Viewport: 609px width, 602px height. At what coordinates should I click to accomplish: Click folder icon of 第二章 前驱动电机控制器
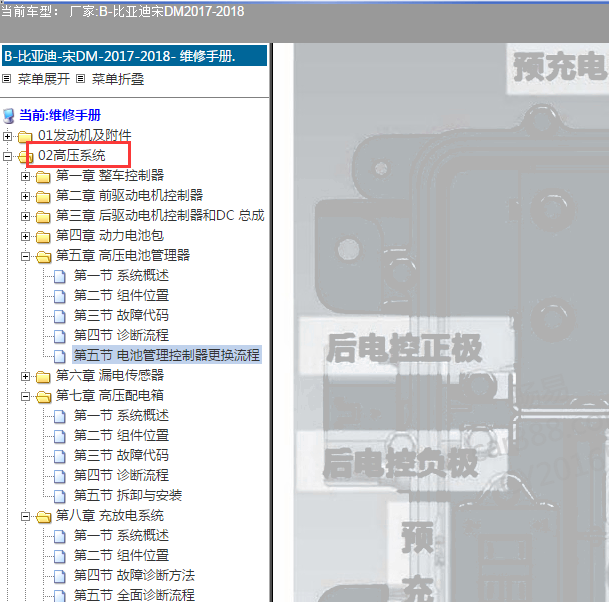pos(43,197)
